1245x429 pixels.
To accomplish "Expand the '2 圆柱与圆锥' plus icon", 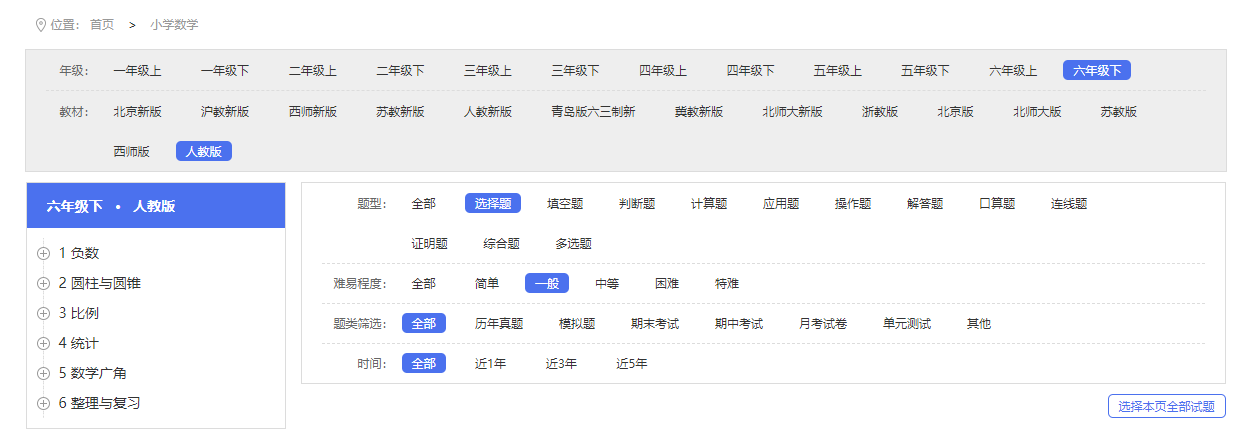I will coord(43,284).
